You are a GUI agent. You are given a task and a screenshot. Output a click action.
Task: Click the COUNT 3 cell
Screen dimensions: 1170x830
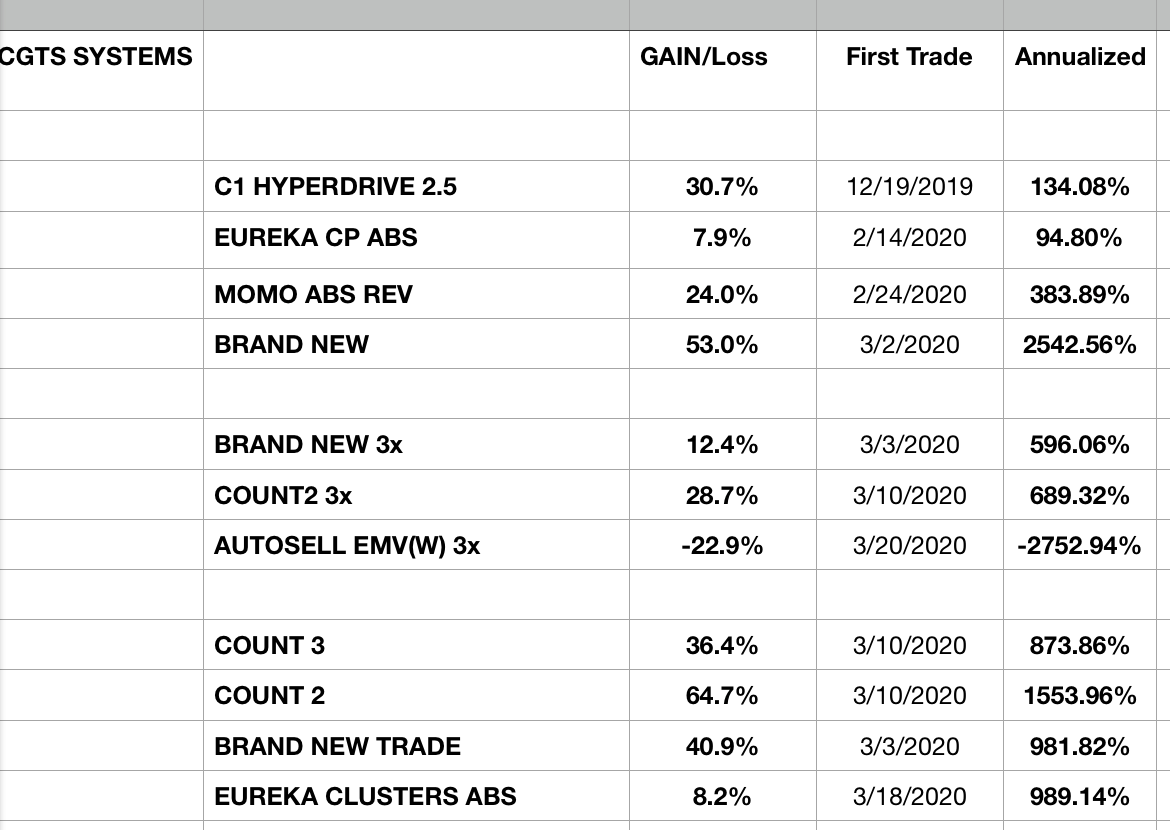tap(270, 646)
